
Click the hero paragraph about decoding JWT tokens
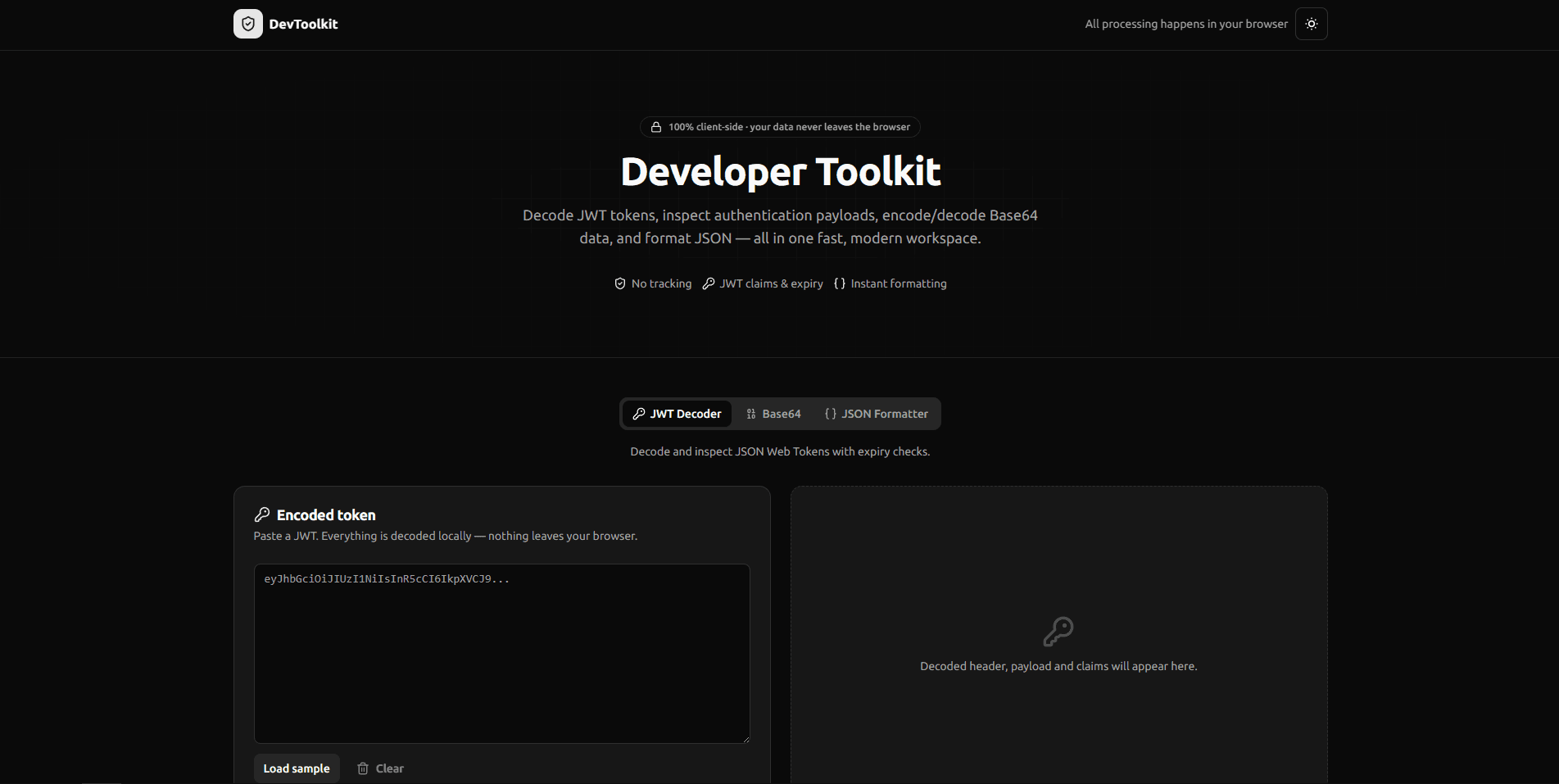click(780, 227)
